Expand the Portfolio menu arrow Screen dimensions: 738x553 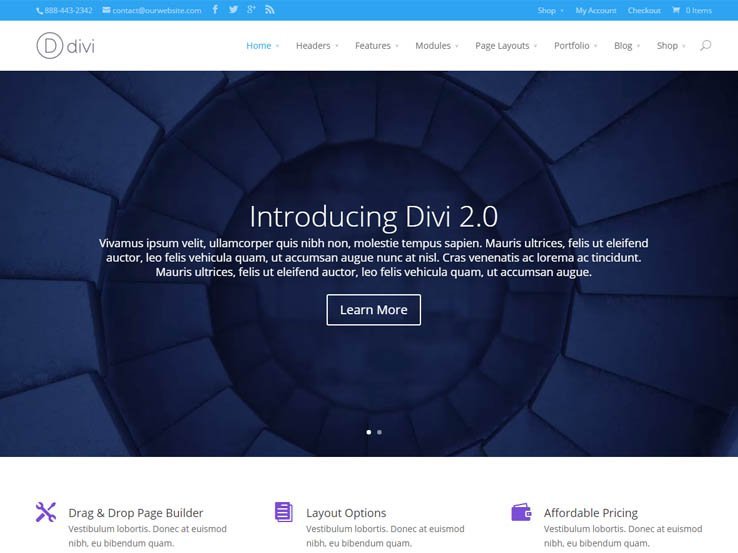595,46
